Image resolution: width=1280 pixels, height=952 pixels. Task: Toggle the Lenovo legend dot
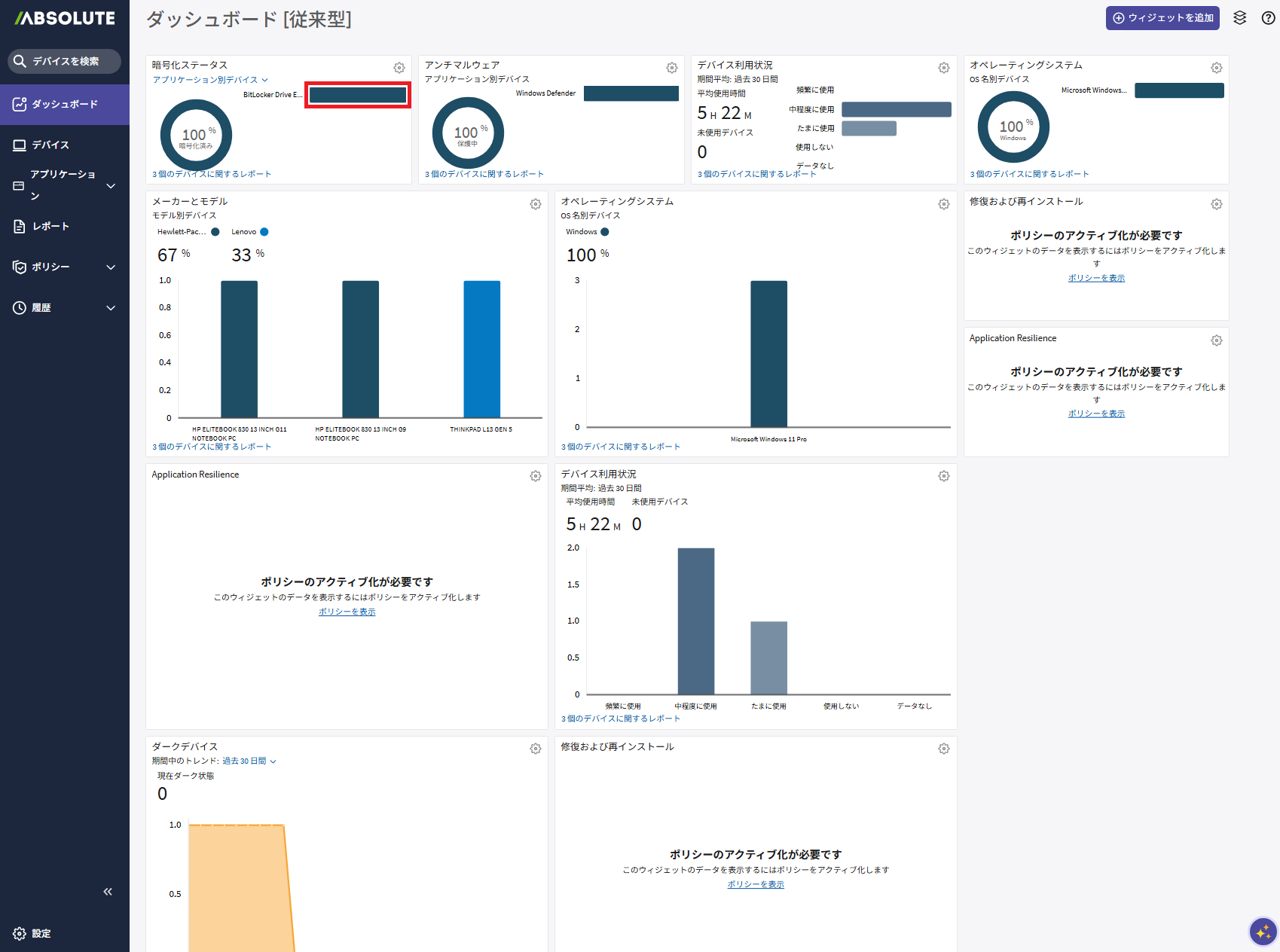264,232
